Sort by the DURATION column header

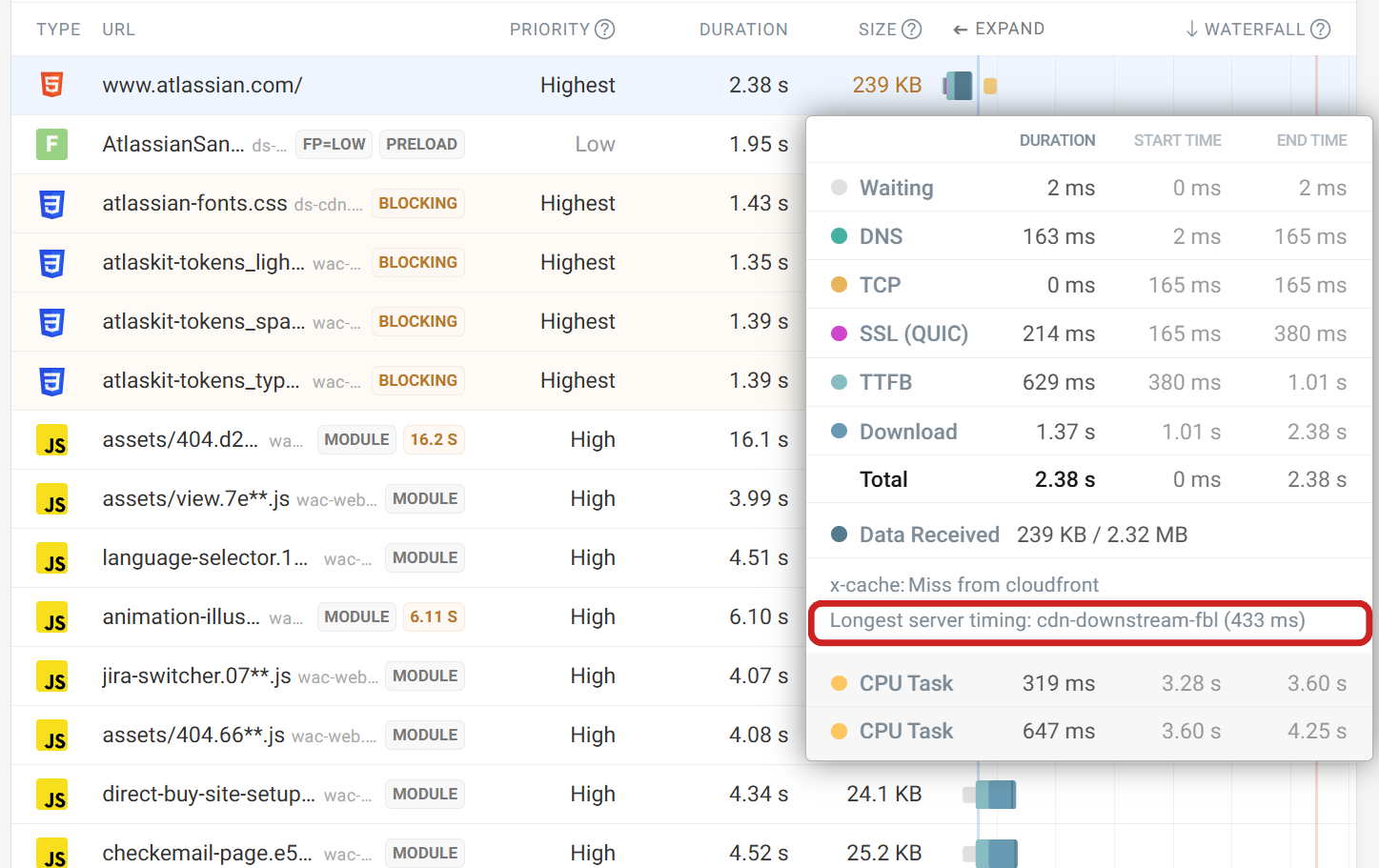(x=743, y=30)
